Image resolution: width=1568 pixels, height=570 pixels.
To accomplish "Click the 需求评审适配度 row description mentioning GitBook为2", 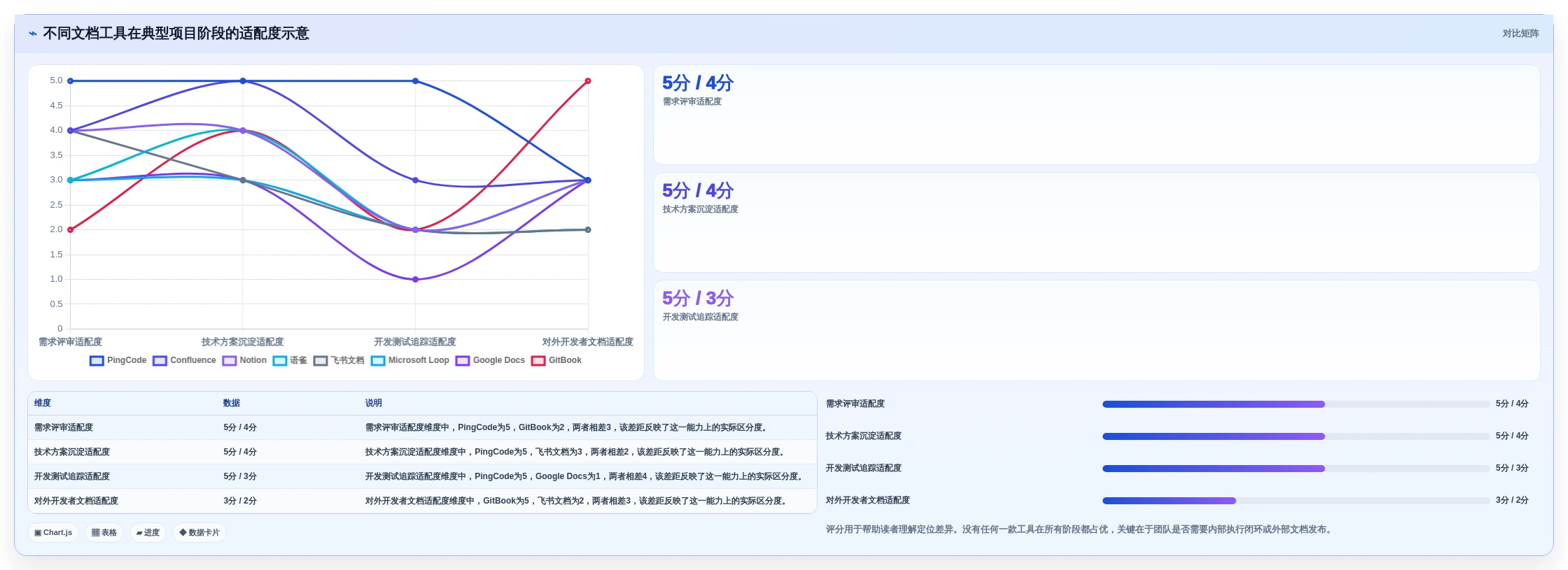I will [x=568, y=427].
